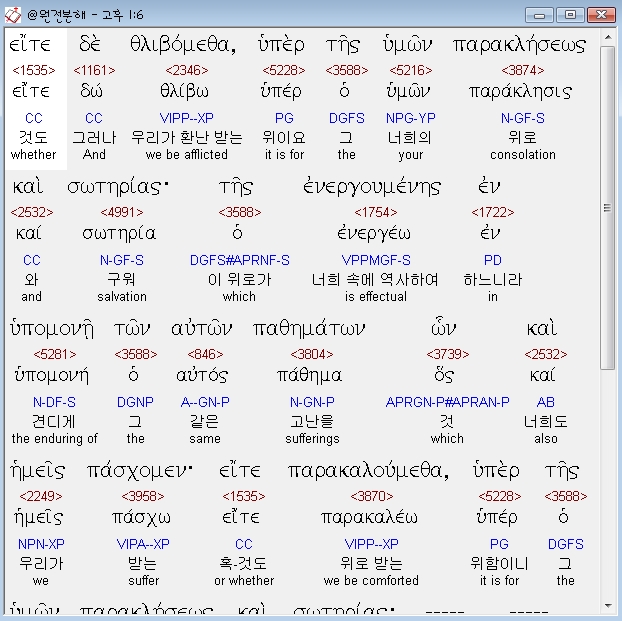Click the Greek word ὑπομονῇ
622x621 pixels.
point(52,329)
